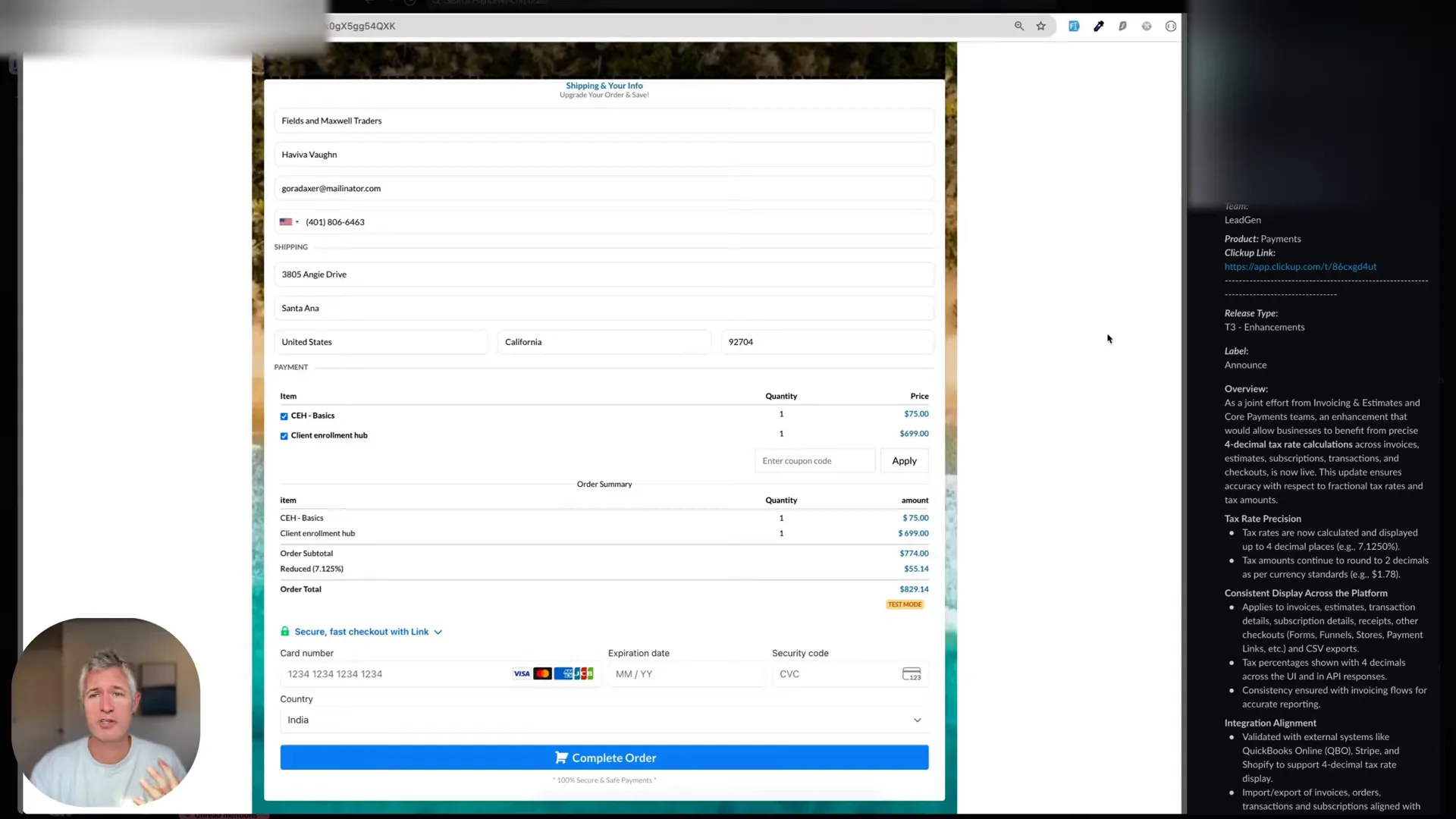Click the shopping cart icon on Complete Order
This screenshot has width=1456, height=819.
tap(561, 758)
